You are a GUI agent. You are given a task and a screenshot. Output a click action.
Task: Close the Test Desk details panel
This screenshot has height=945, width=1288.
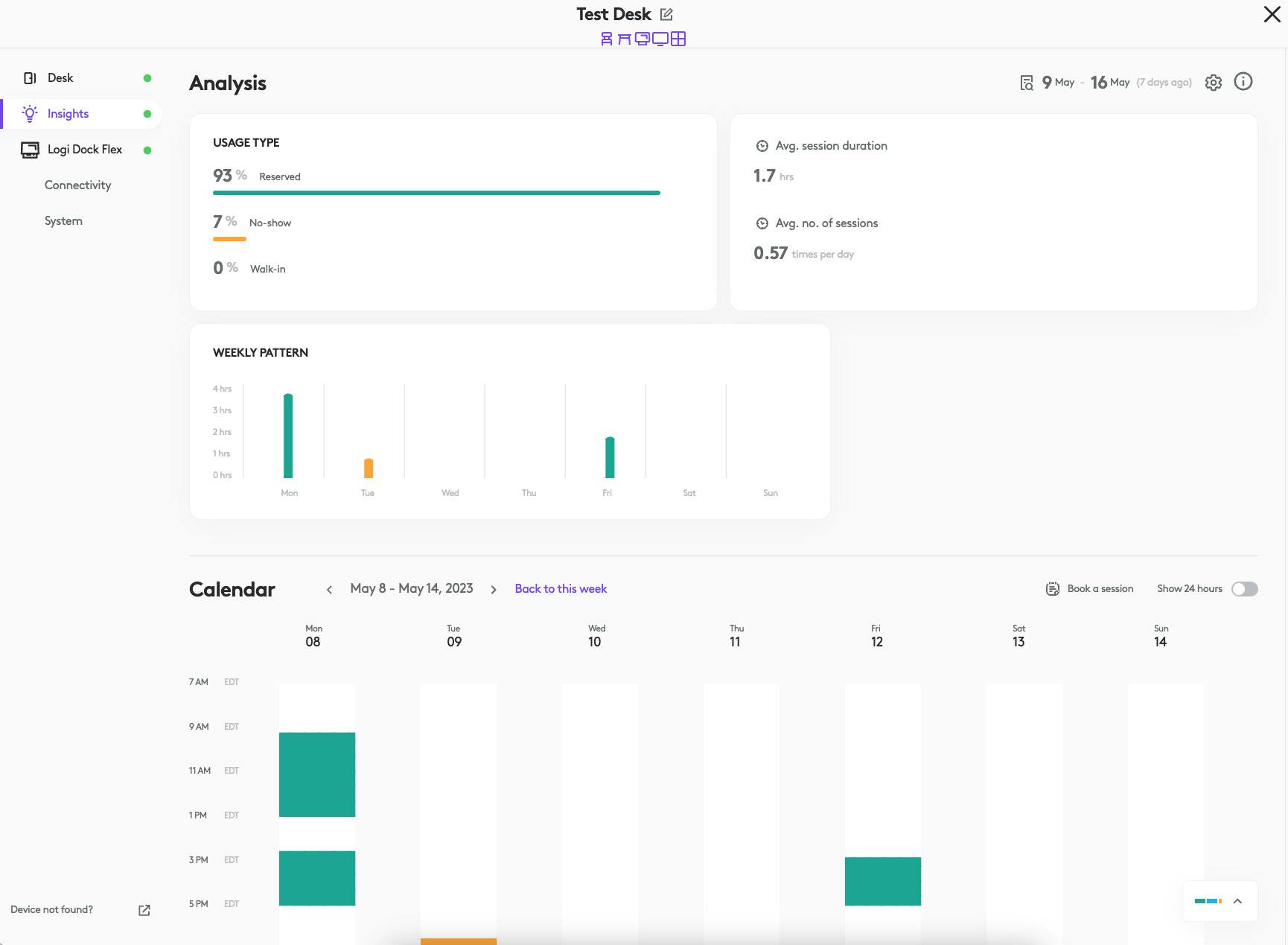coord(1272,14)
